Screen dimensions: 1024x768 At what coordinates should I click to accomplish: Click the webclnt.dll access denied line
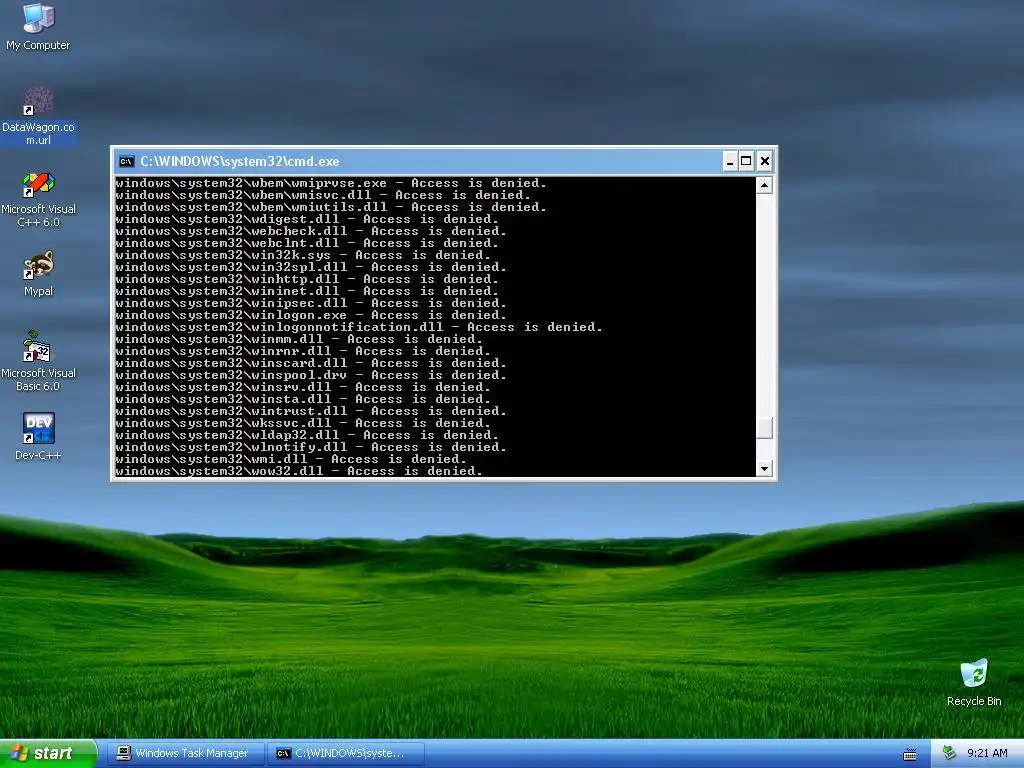[307, 243]
